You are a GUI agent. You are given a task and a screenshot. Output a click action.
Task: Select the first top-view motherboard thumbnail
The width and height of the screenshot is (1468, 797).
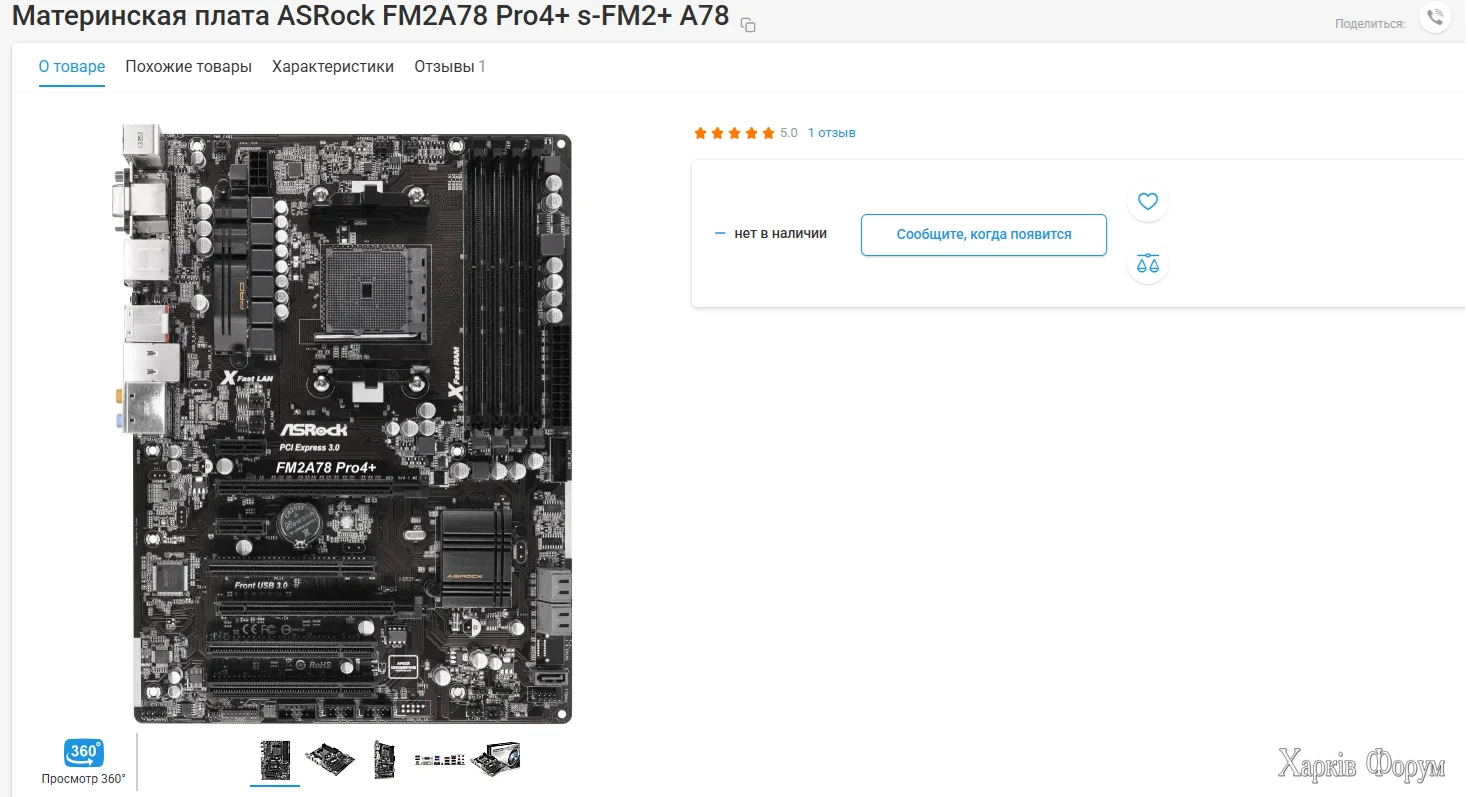click(x=275, y=760)
